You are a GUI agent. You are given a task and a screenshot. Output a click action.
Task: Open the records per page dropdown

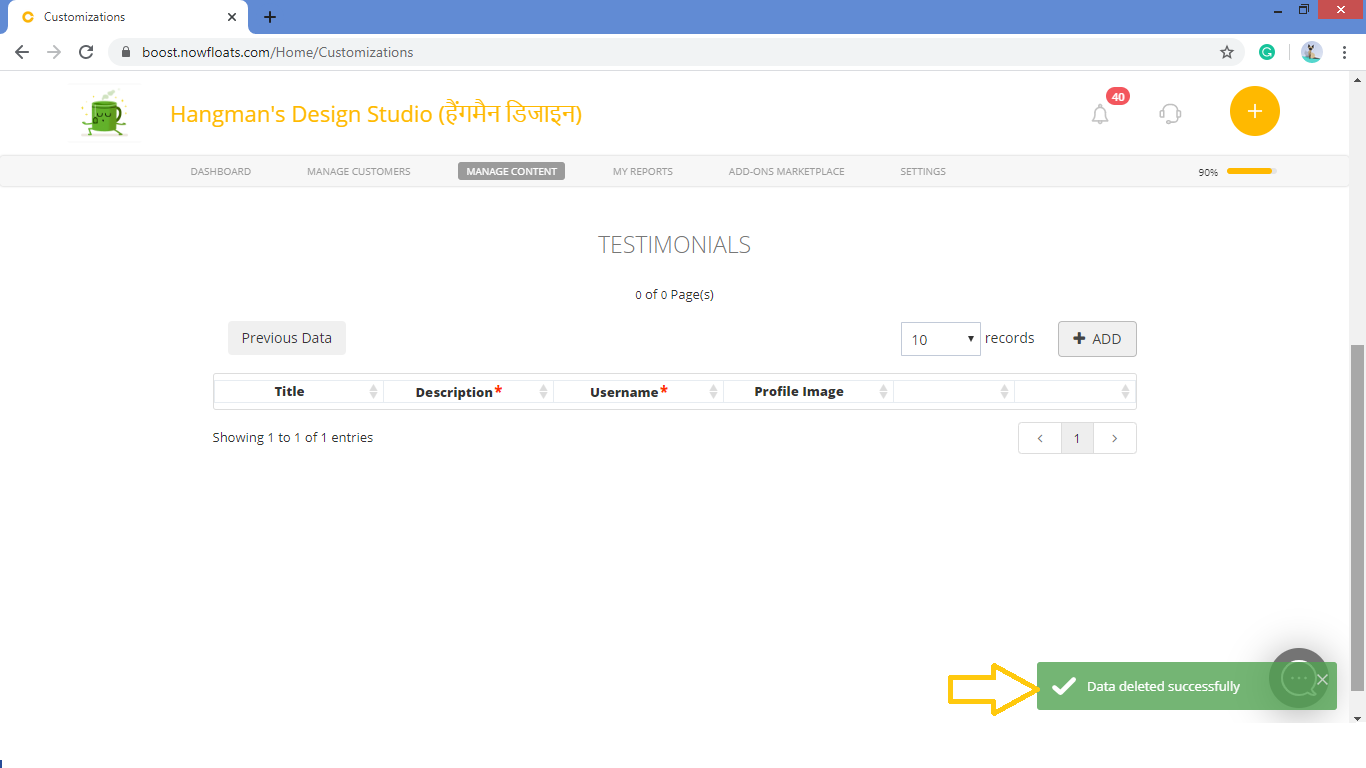coord(941,339)
